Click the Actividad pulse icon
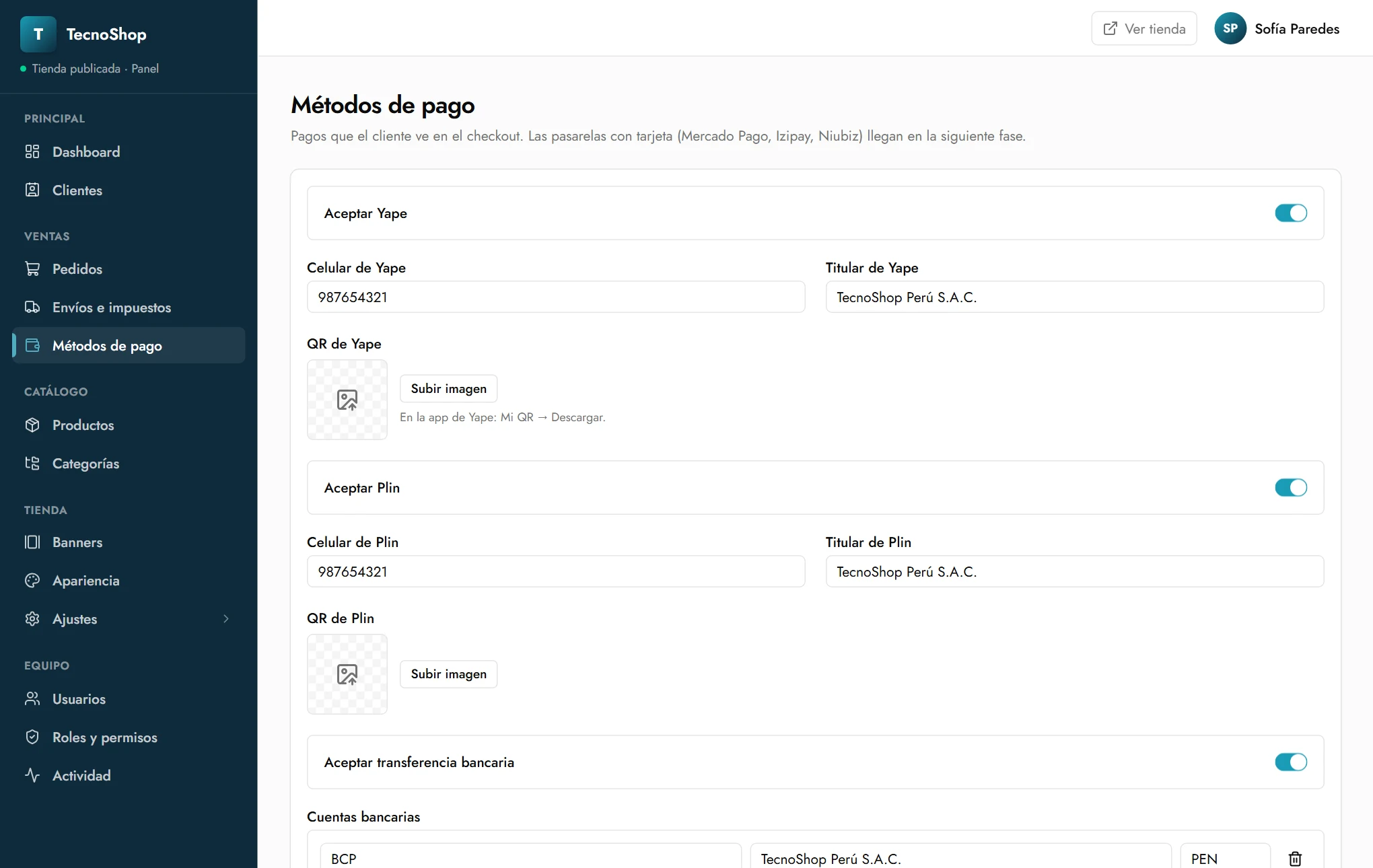 click(x=32, y=775)
